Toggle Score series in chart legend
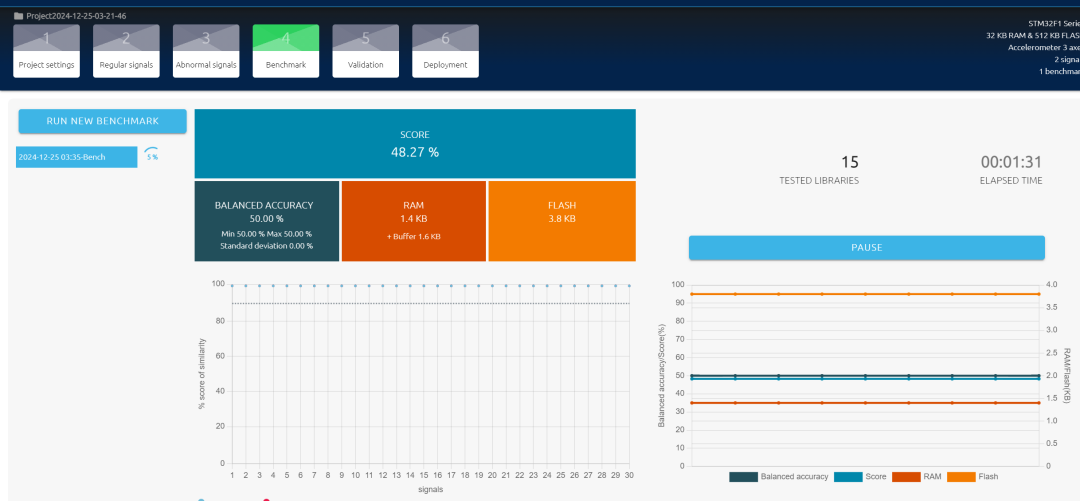Viewport: 1080px width, 501px height. tap(849, 477)
